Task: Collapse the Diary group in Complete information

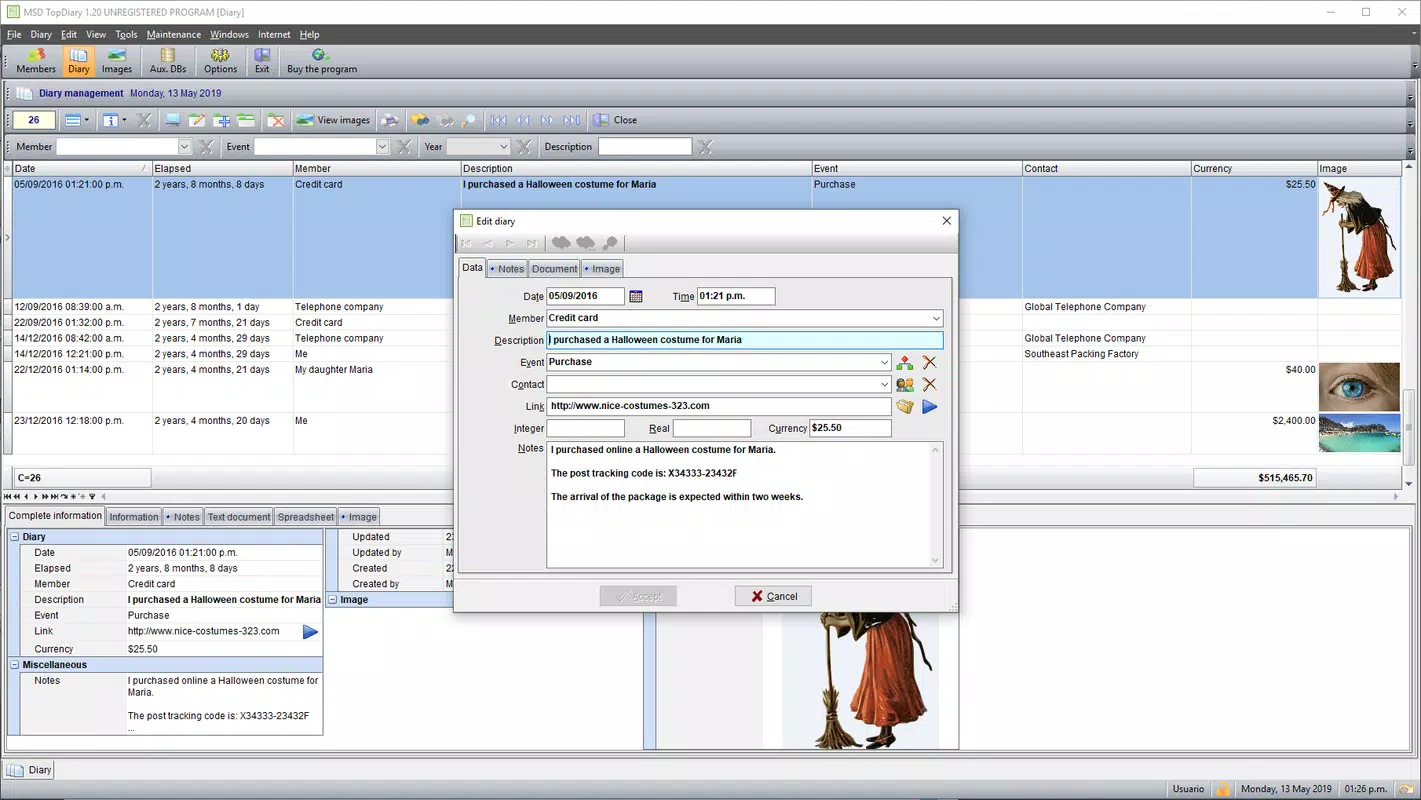Action: pos(15,537)
